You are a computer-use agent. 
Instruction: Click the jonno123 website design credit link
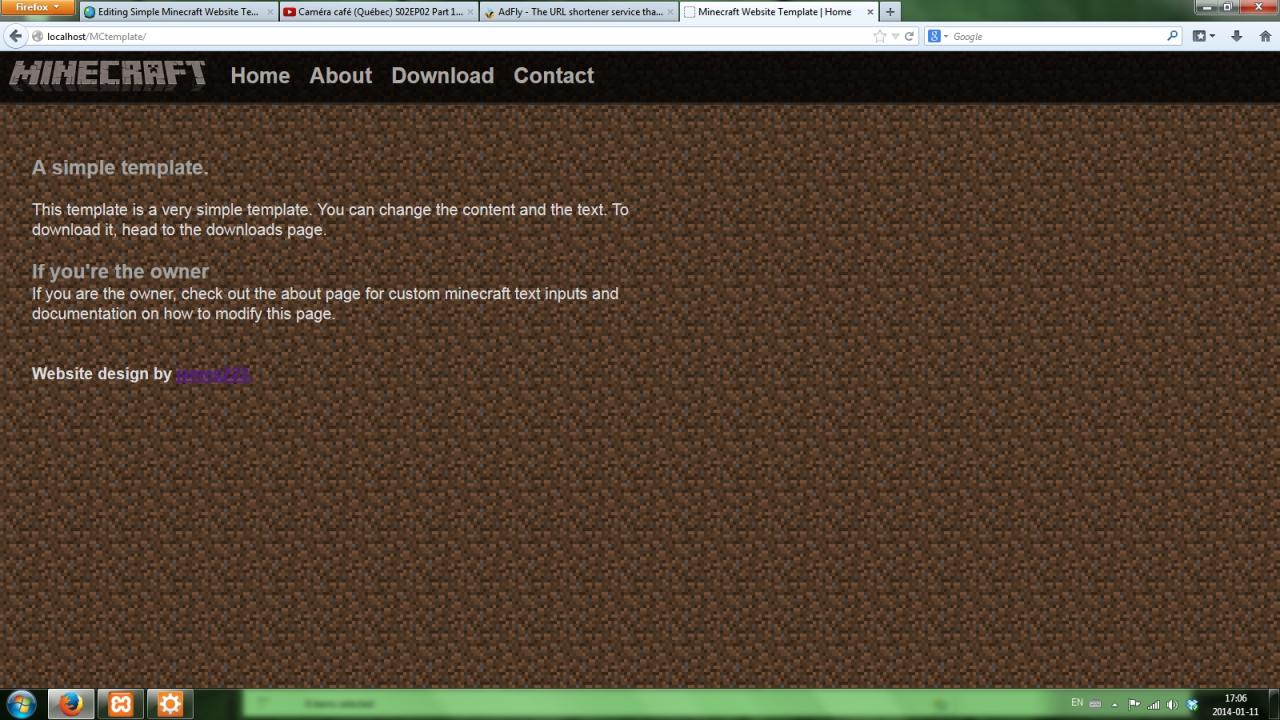pyautogui.click(x=211, y=373)
